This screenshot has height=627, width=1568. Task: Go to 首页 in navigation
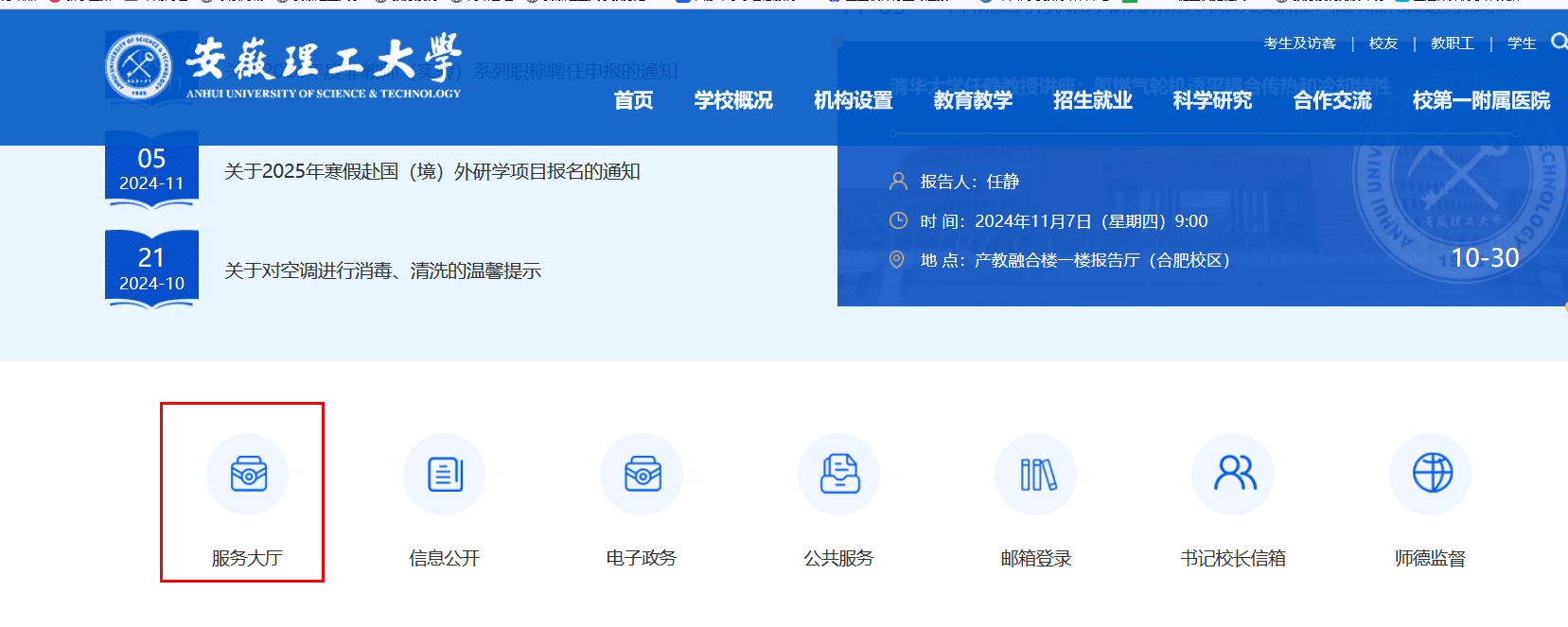[x=633, y=100]
